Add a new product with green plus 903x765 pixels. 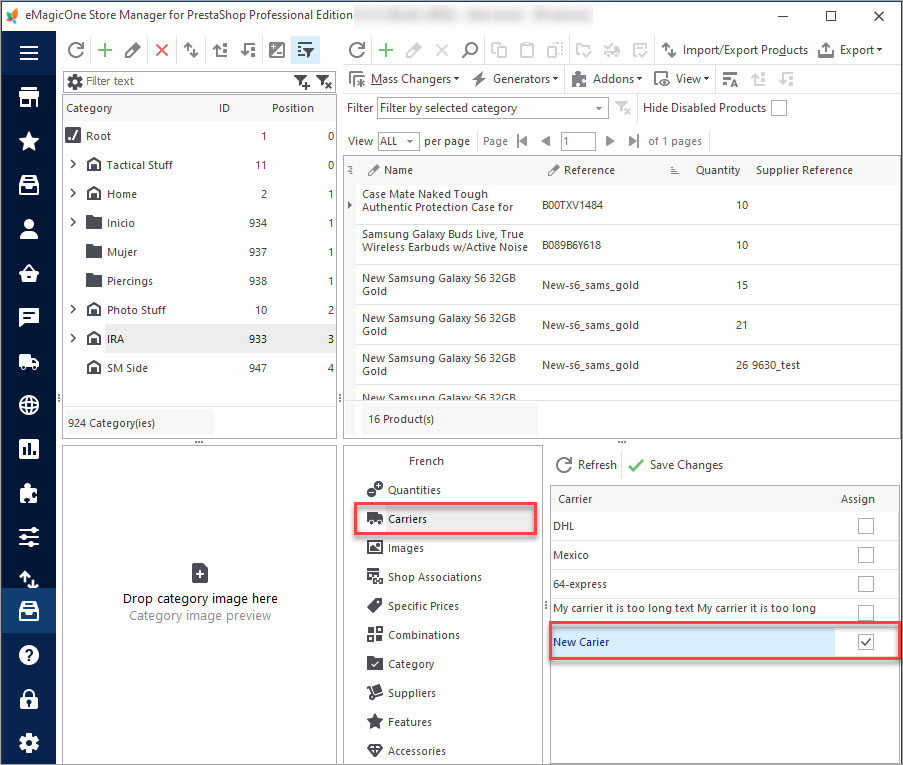pyautogui.click(x=386, y=50)
